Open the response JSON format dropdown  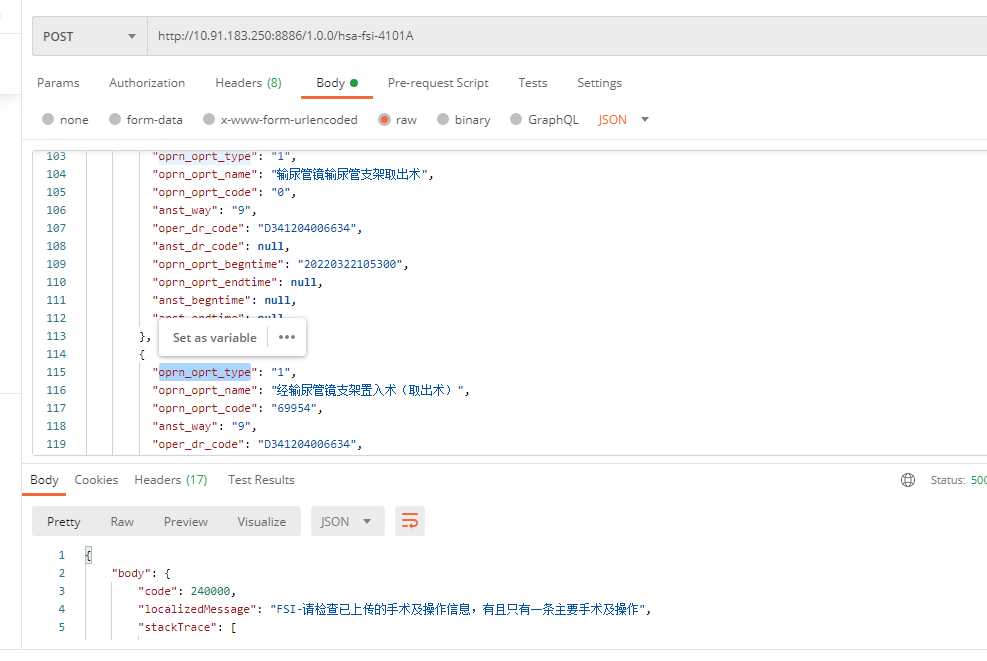click(x=347, y=521)
